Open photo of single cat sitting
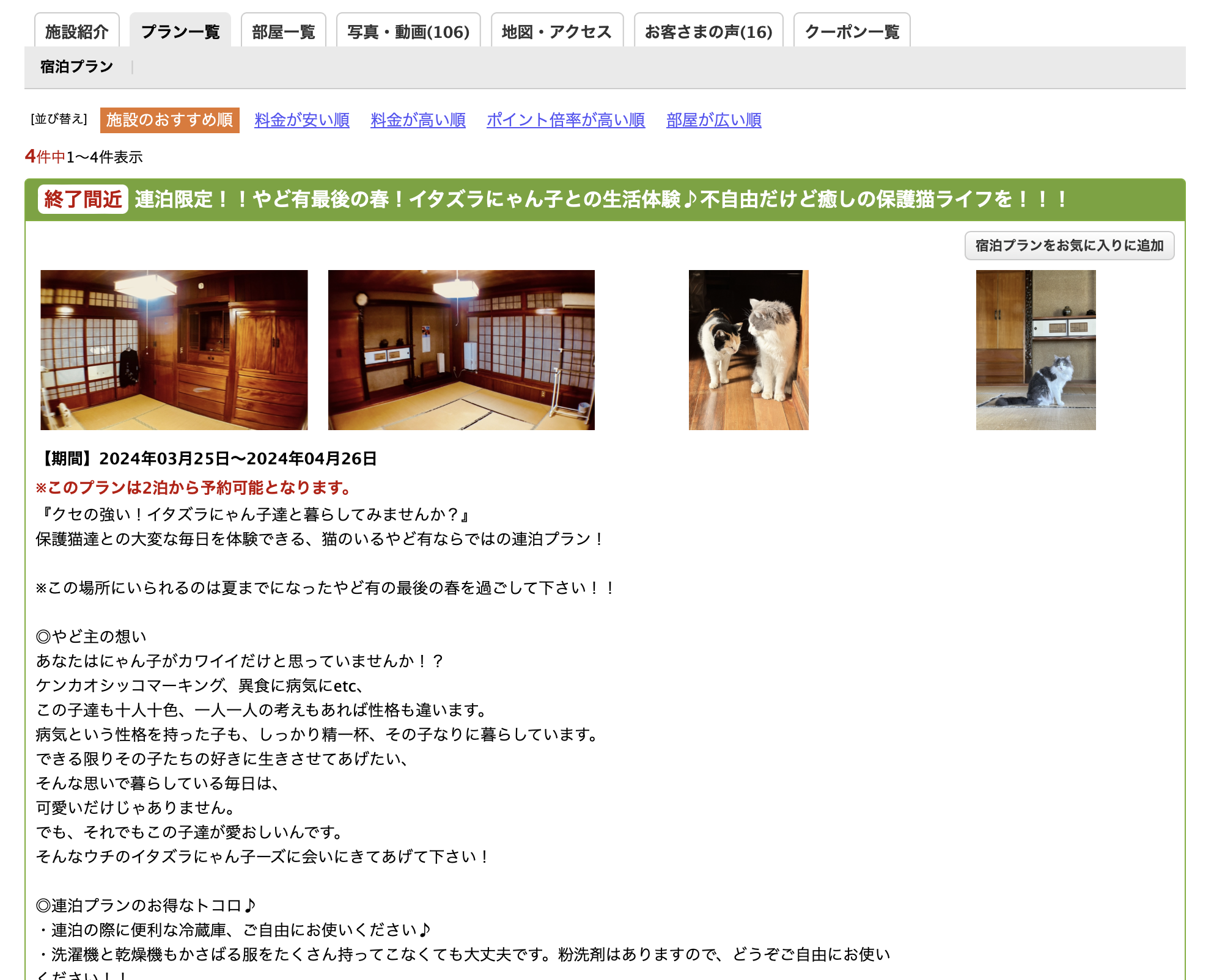 pyautogui.click(x=1036, y=350)
